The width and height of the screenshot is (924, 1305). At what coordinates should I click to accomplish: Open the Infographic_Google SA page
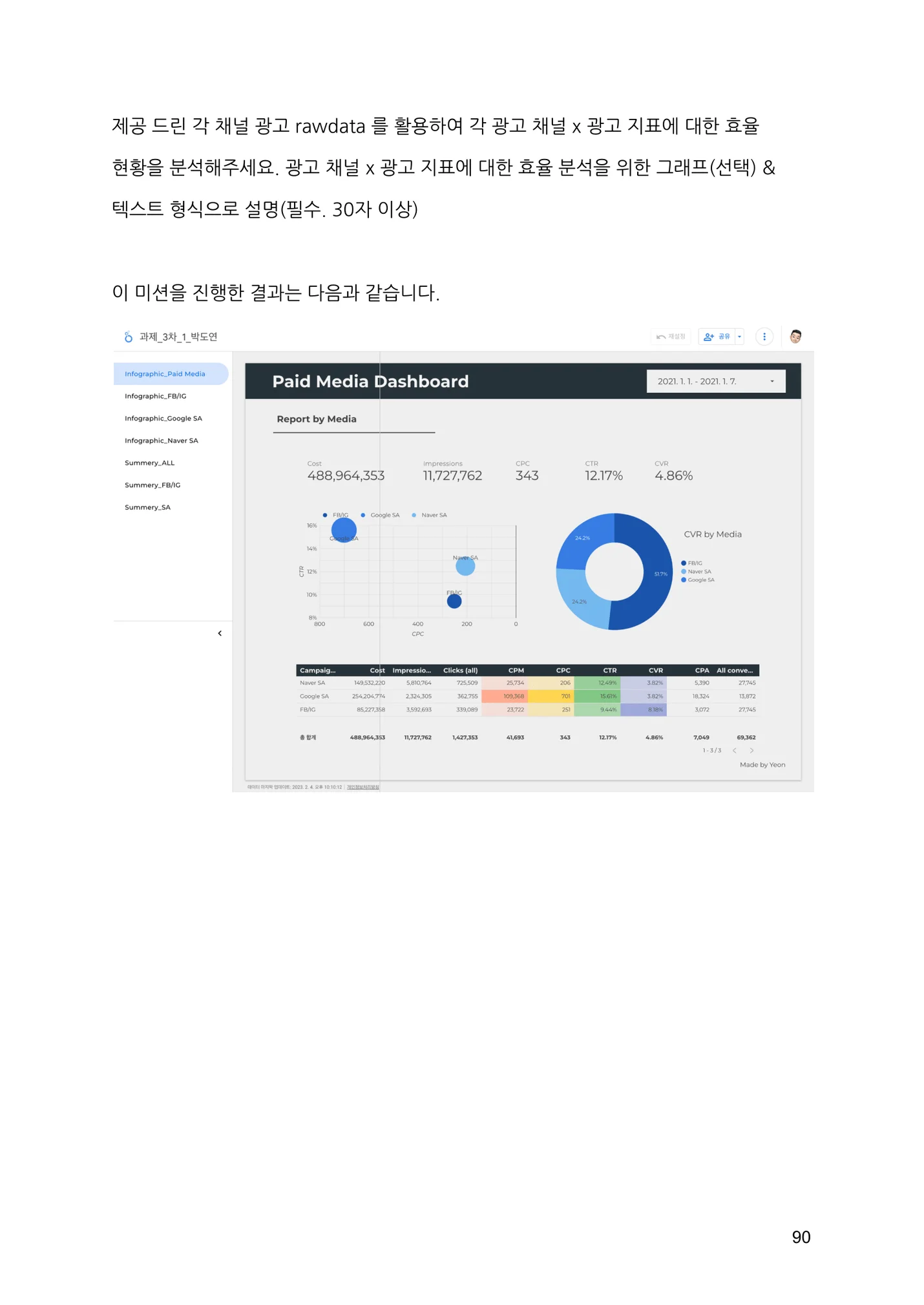pyautogui.click(x=163, y=418)
